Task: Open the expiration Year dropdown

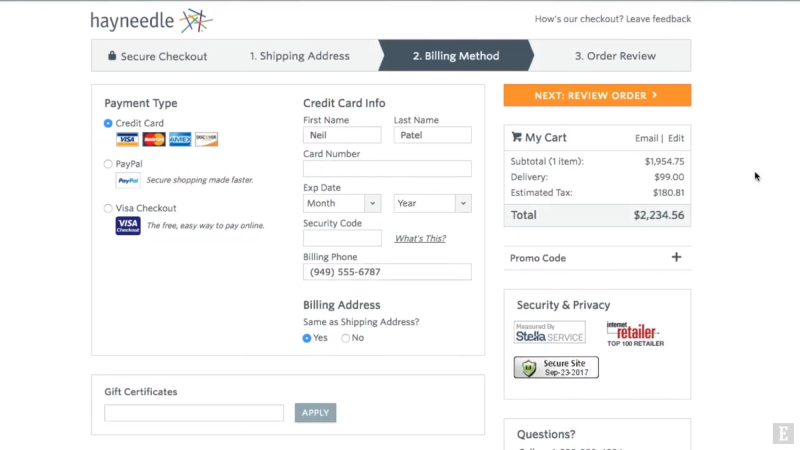Action: 432,203
